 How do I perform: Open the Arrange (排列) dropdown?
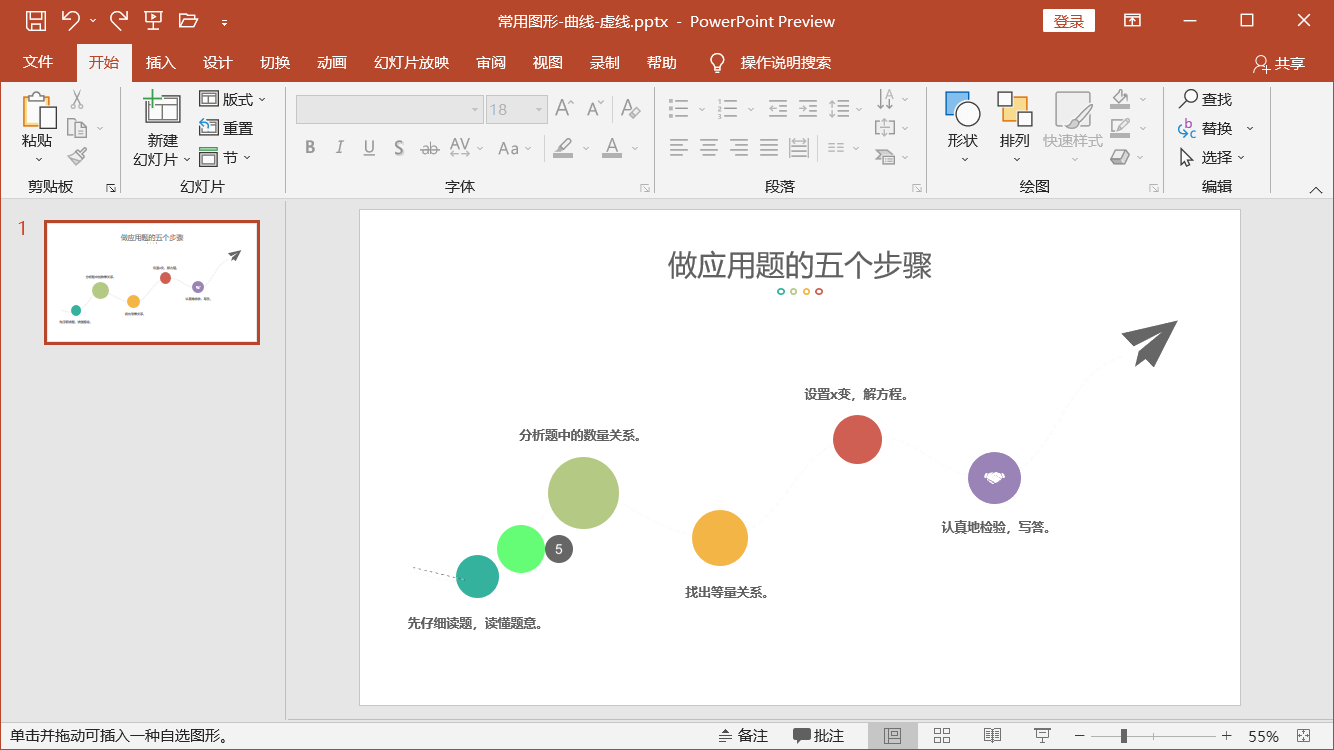1015,128
